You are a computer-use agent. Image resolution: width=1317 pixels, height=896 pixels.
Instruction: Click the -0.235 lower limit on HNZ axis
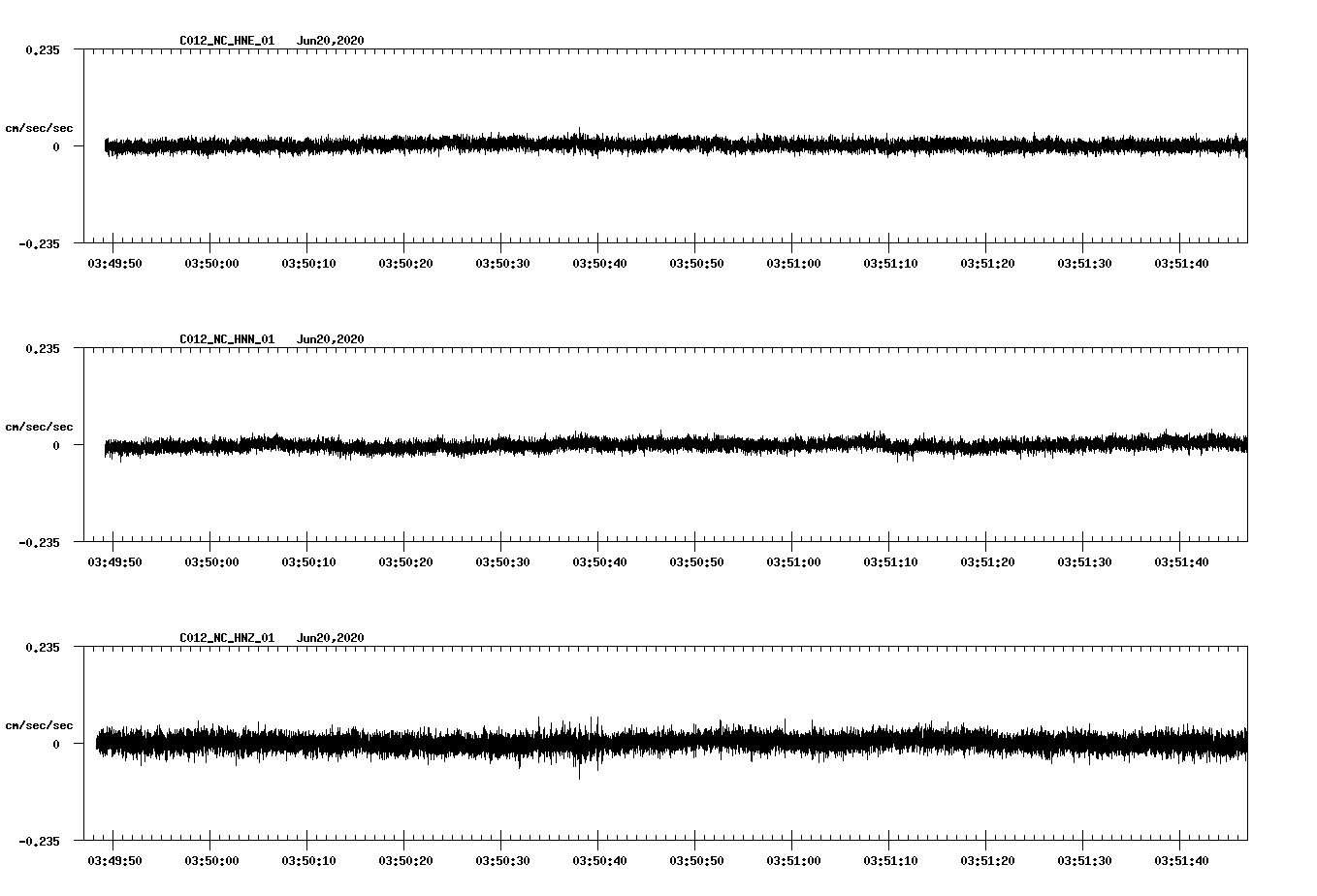click(39, 842)
